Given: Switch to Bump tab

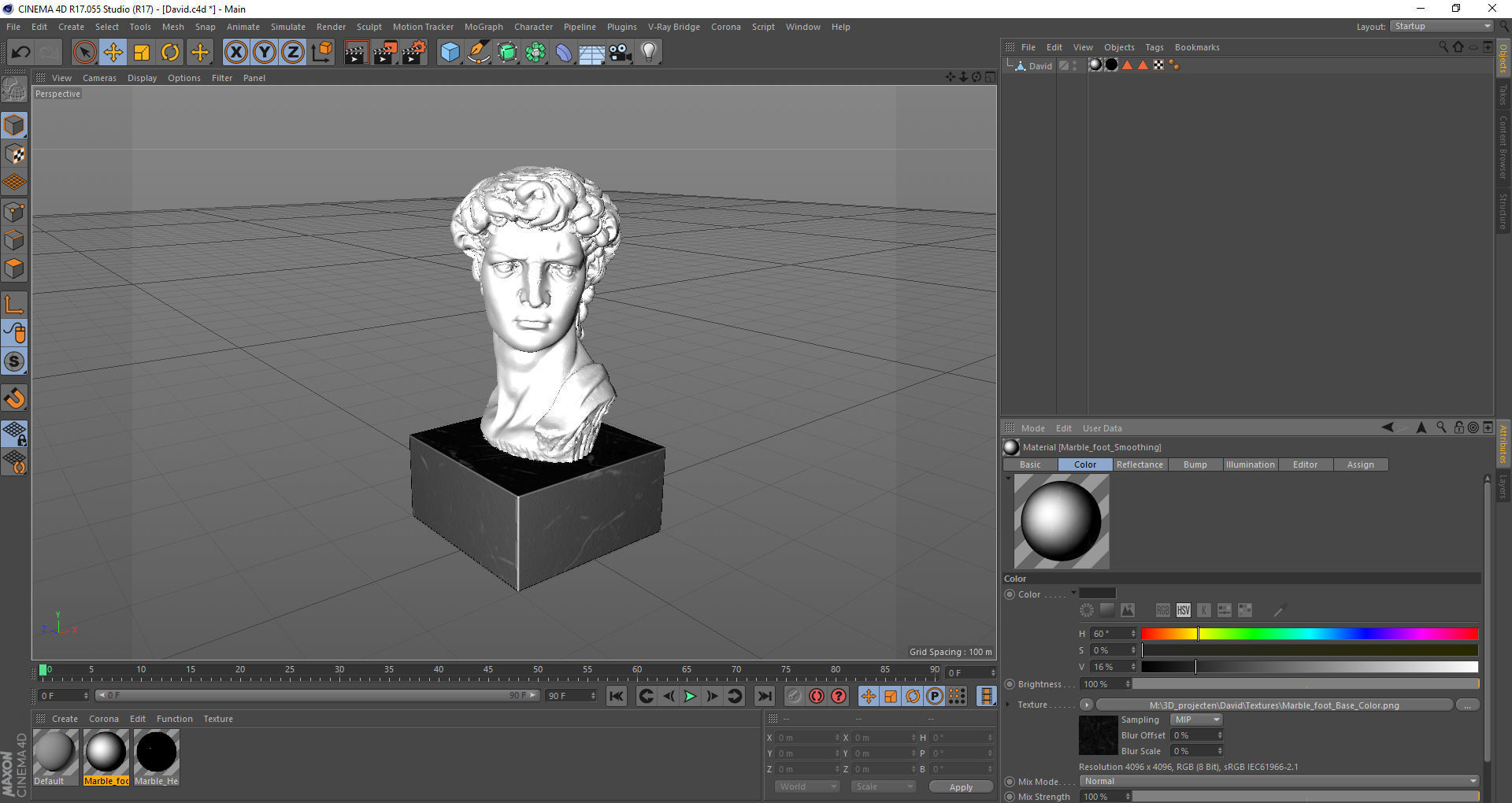Looking at the screenshot, I should pos(1195,464).
